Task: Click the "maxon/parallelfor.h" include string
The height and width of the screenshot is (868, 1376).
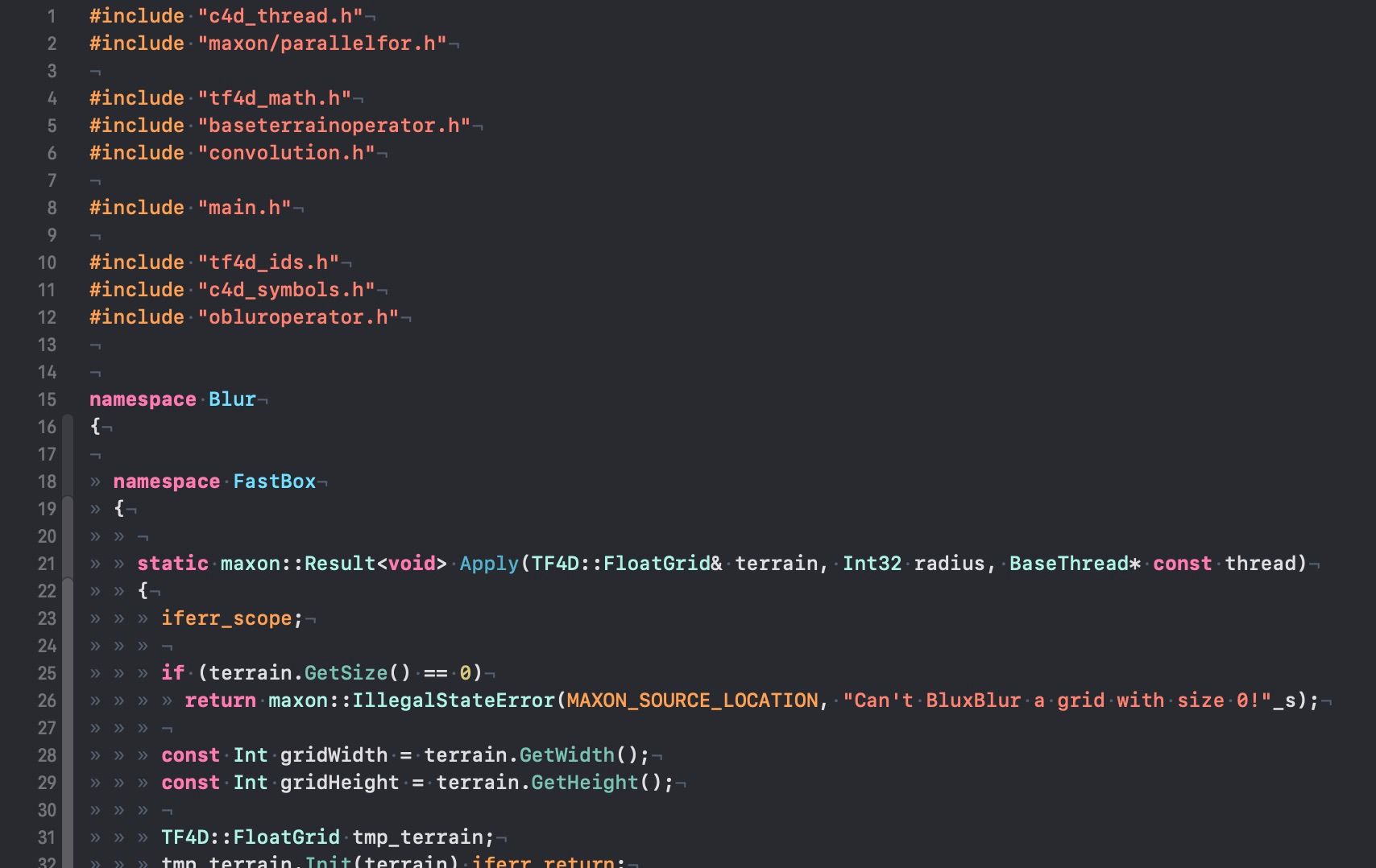Action: pos(322,43)
